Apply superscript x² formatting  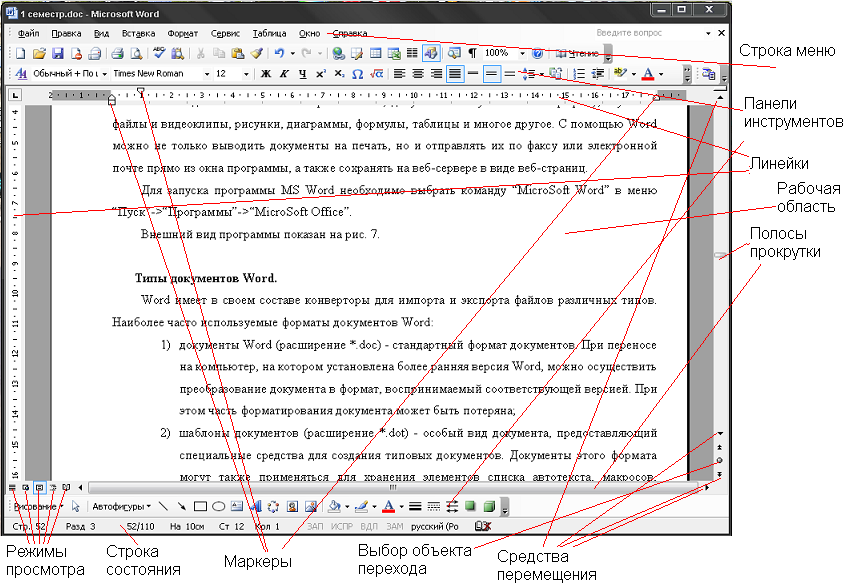[x=321, y=74]
